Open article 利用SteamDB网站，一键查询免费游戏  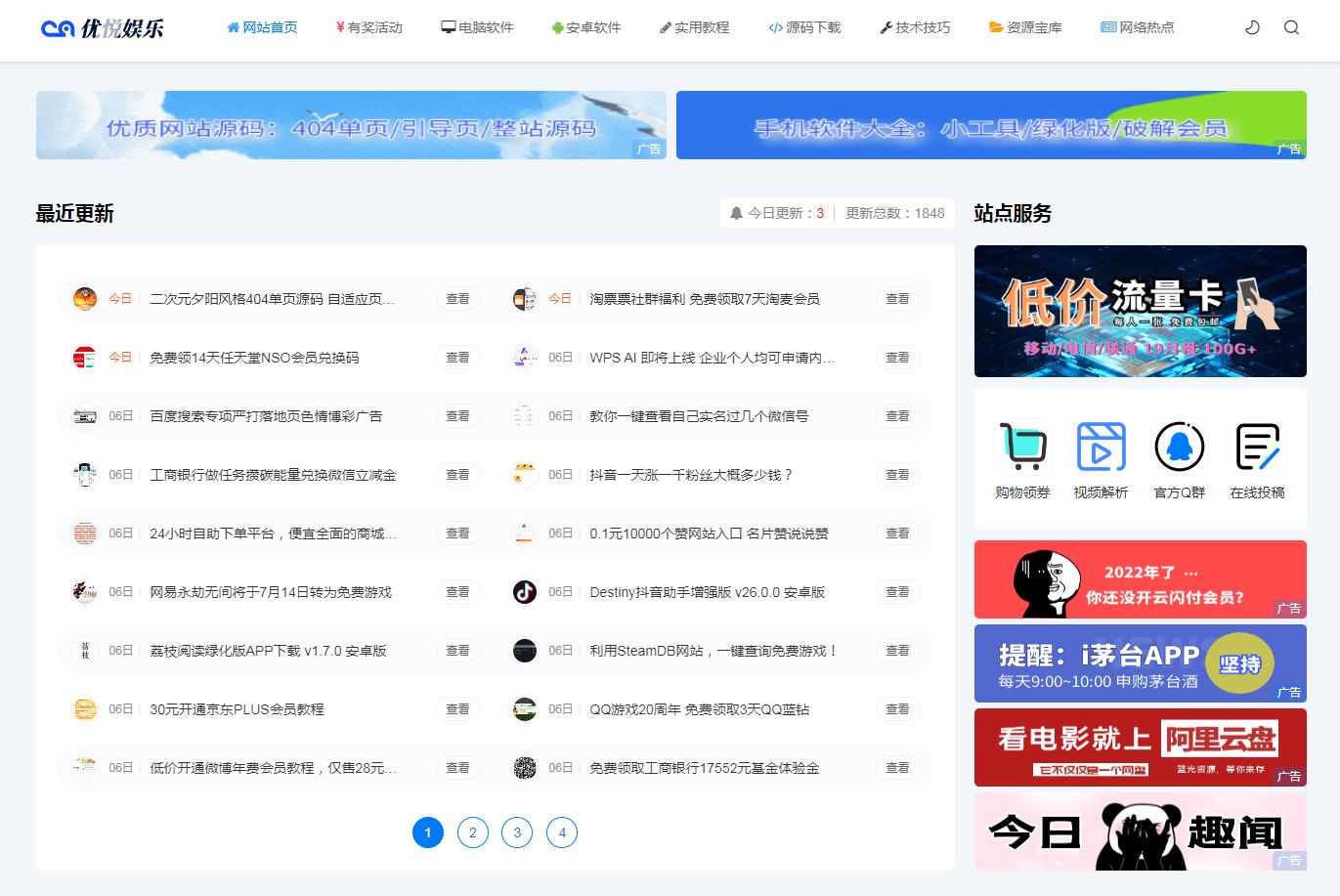click(714, 651)
